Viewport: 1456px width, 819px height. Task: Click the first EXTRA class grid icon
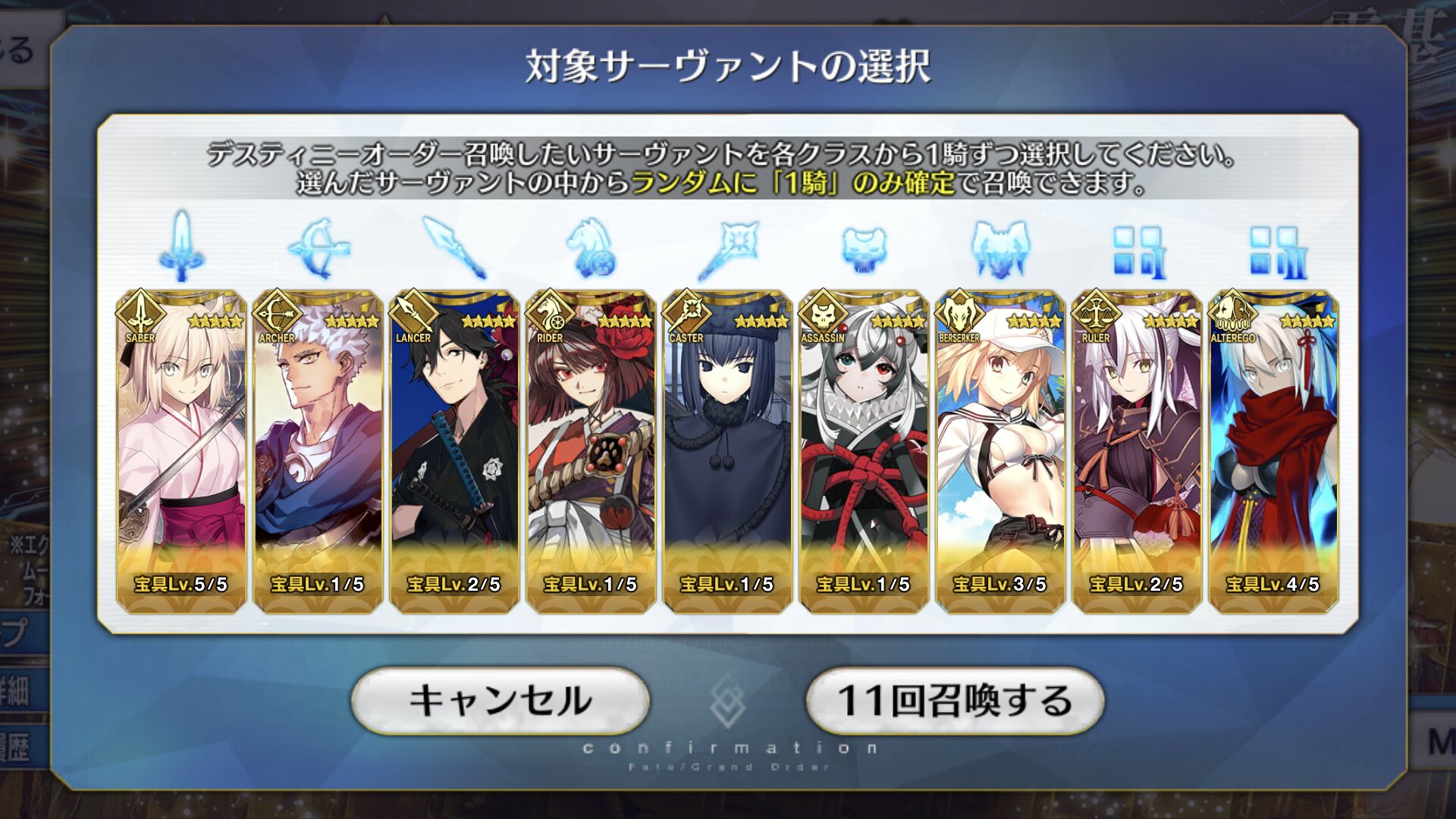[1138, 253]
